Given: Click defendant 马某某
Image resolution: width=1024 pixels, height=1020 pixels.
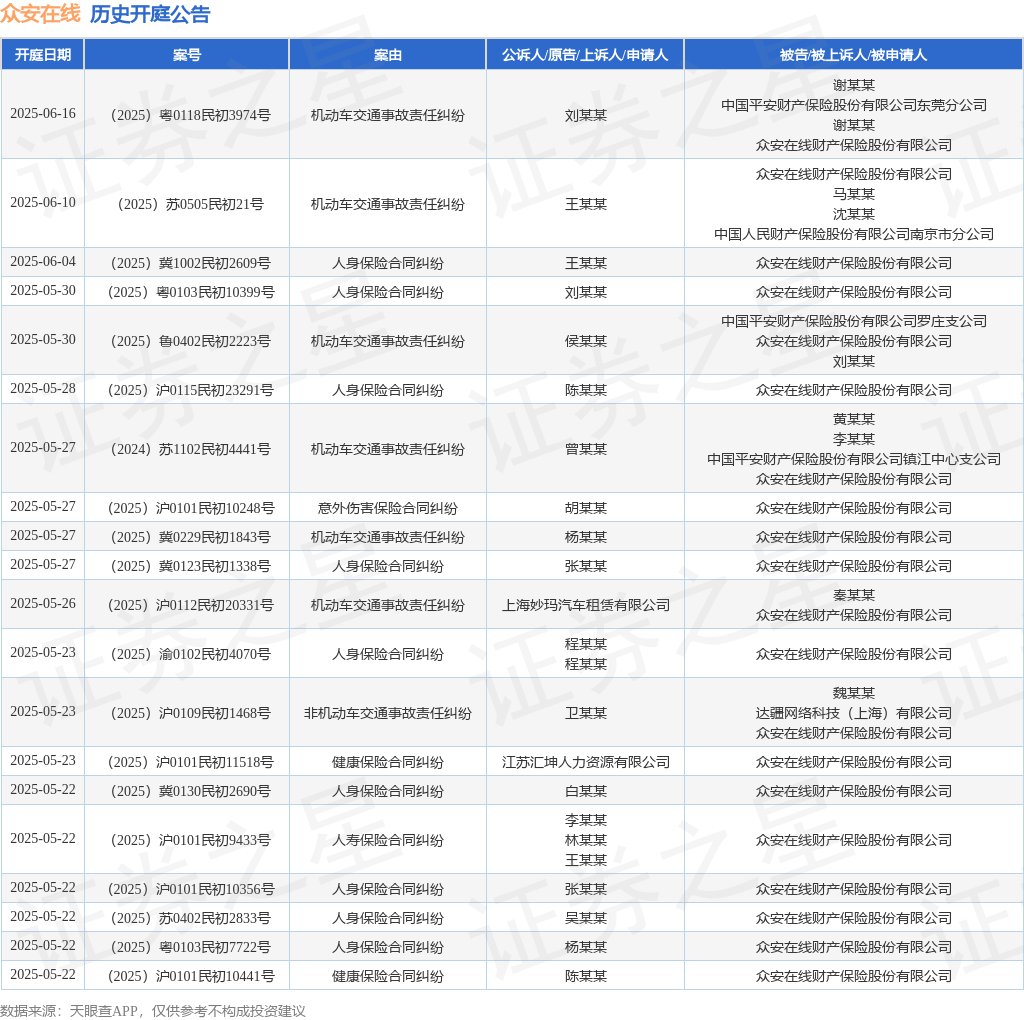Looking at the screenshot, I should [x=854, y=194].
